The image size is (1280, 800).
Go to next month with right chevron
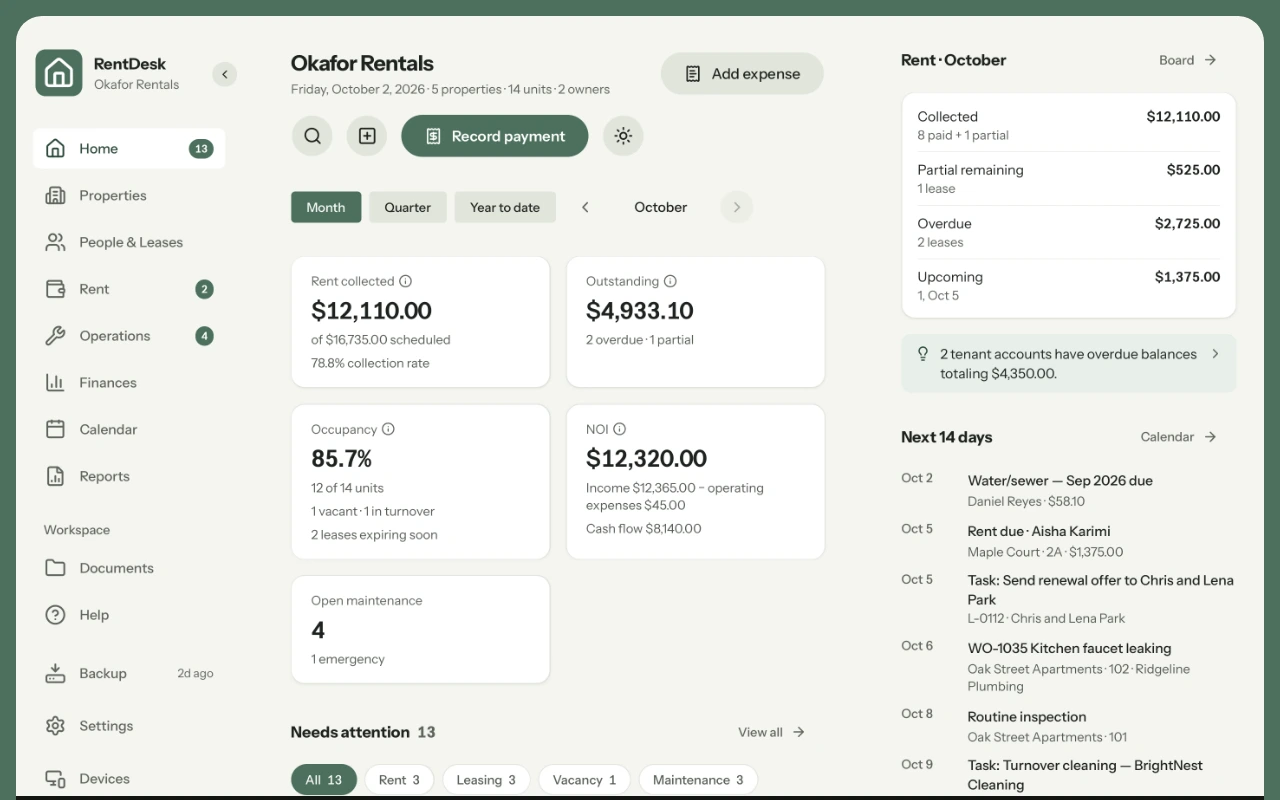click(737, 207)
